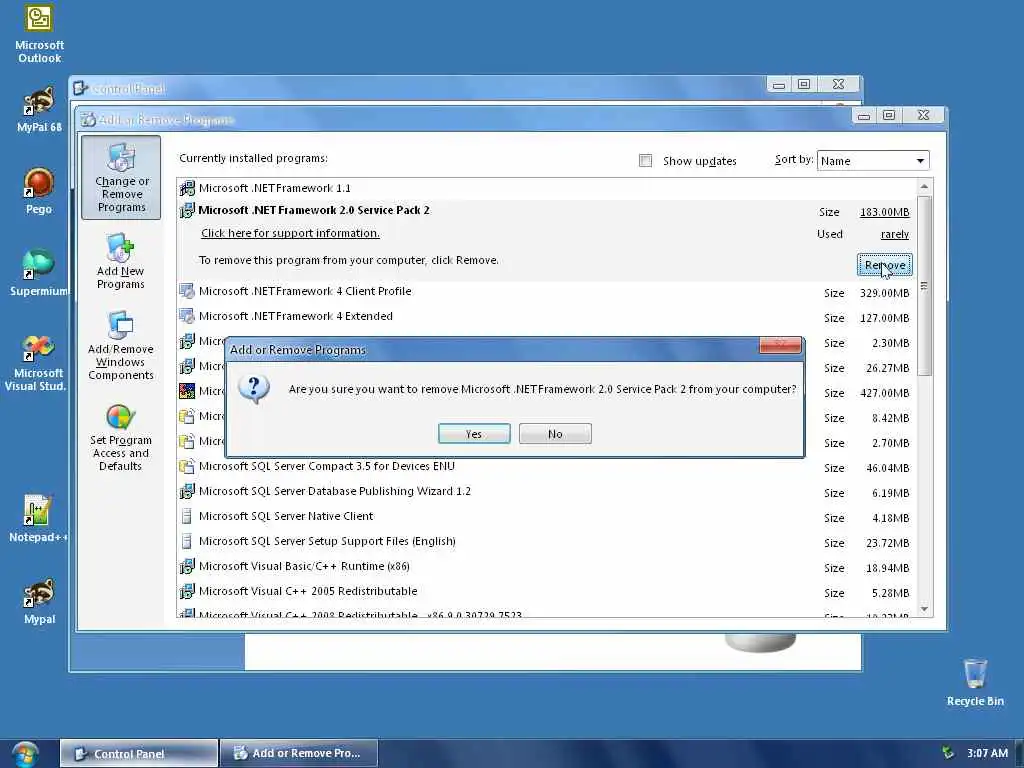Select Microsoft .NET Framework 1.1 row

point(546,188)
